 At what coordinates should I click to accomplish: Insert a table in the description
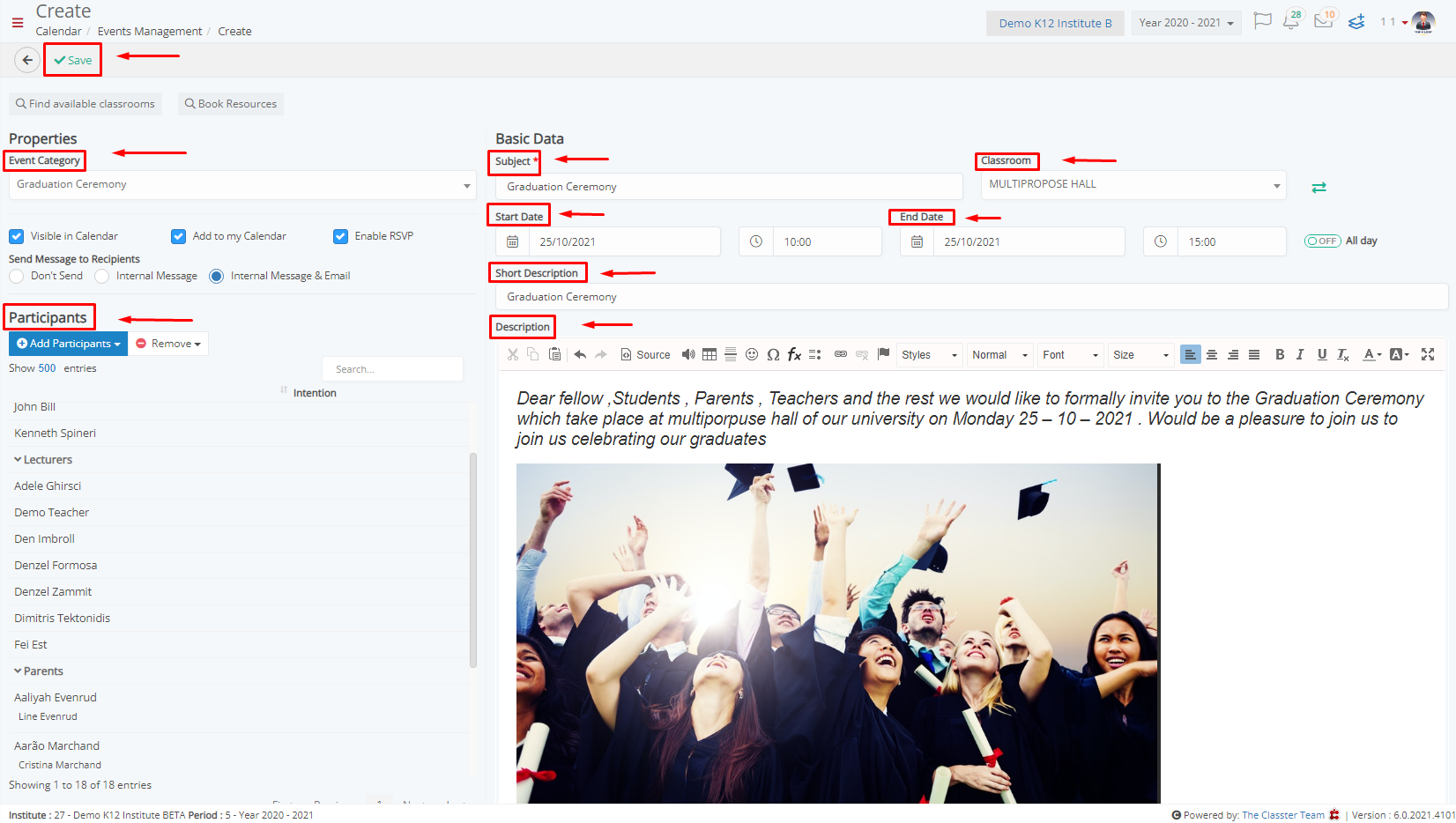pos(709,354)
